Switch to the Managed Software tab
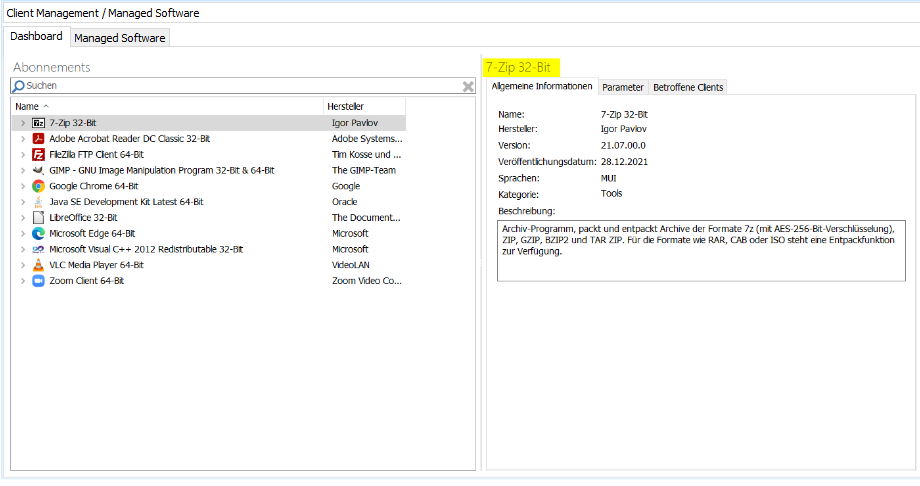Image resolution: width=920 pixels, height=486 pixels. [119, 38]
